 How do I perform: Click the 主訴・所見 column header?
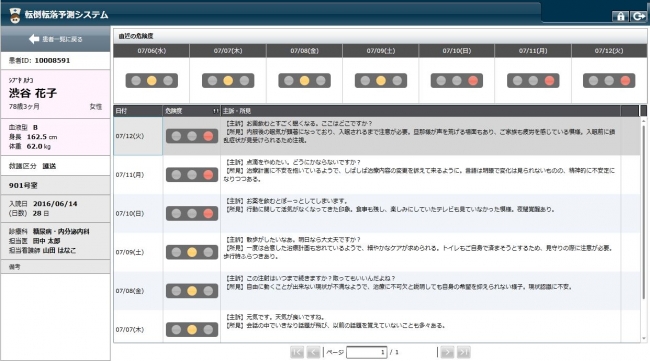tap(420, 111)
